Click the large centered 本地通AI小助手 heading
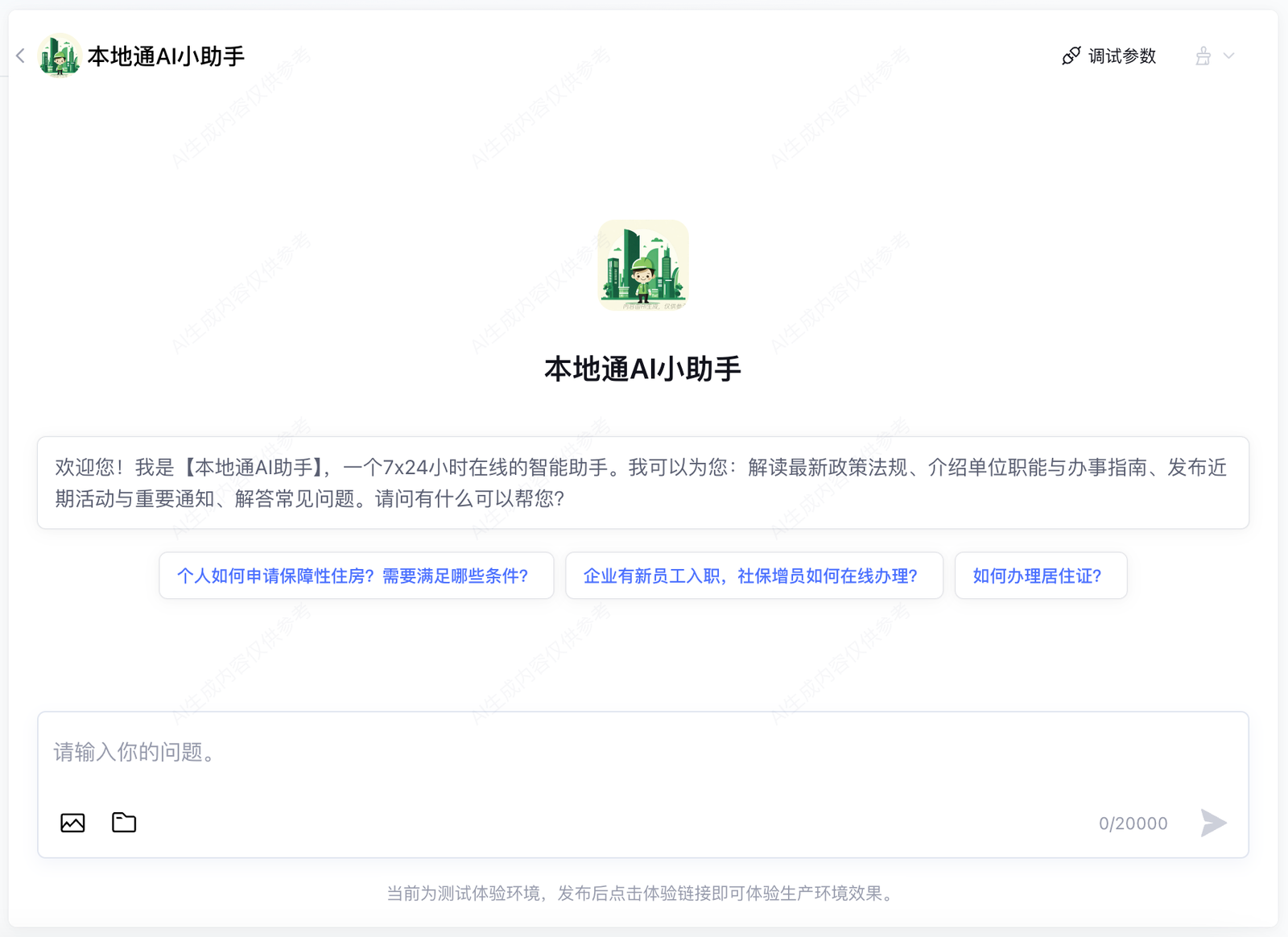The image size is (1288, 937). point(642,369)
